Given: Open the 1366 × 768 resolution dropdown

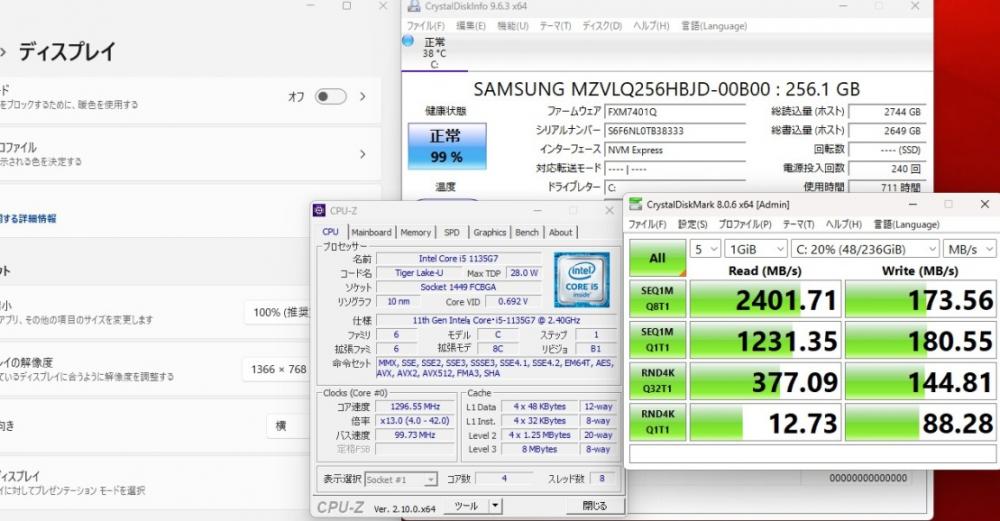Looking at the screenshot, I should pos(277,369).
